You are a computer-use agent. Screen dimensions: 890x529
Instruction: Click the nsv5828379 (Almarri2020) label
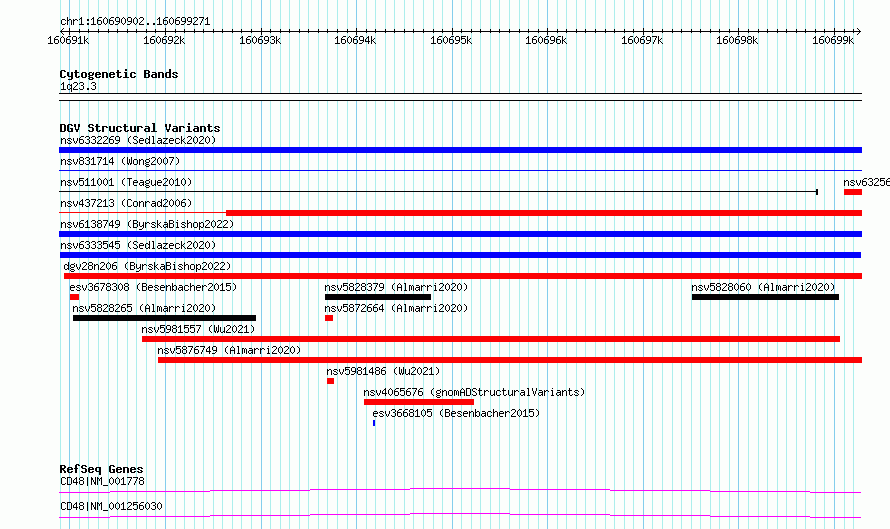click(x=396, y=287)
